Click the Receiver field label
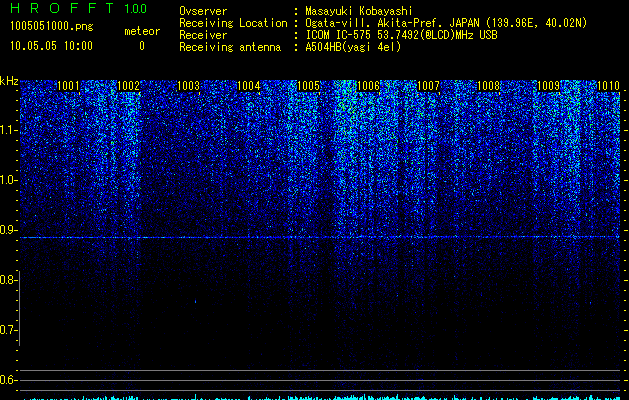 [x=203, y=35]
